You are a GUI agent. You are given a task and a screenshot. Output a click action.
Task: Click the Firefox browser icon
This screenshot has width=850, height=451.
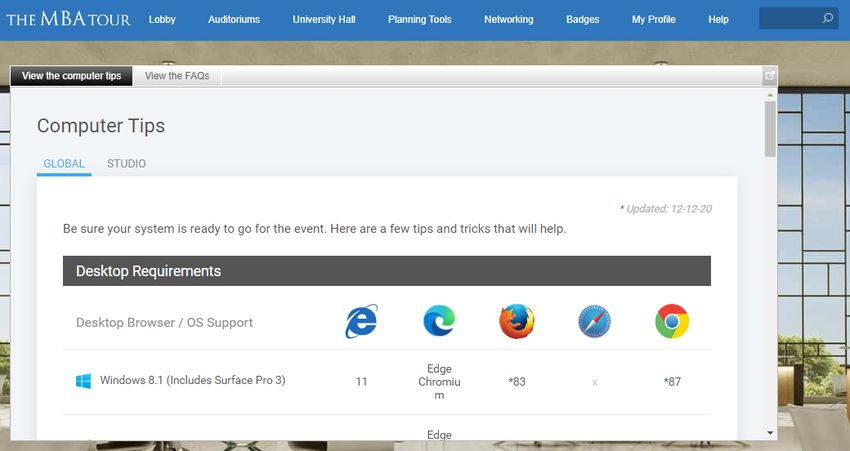pos(517,321)
